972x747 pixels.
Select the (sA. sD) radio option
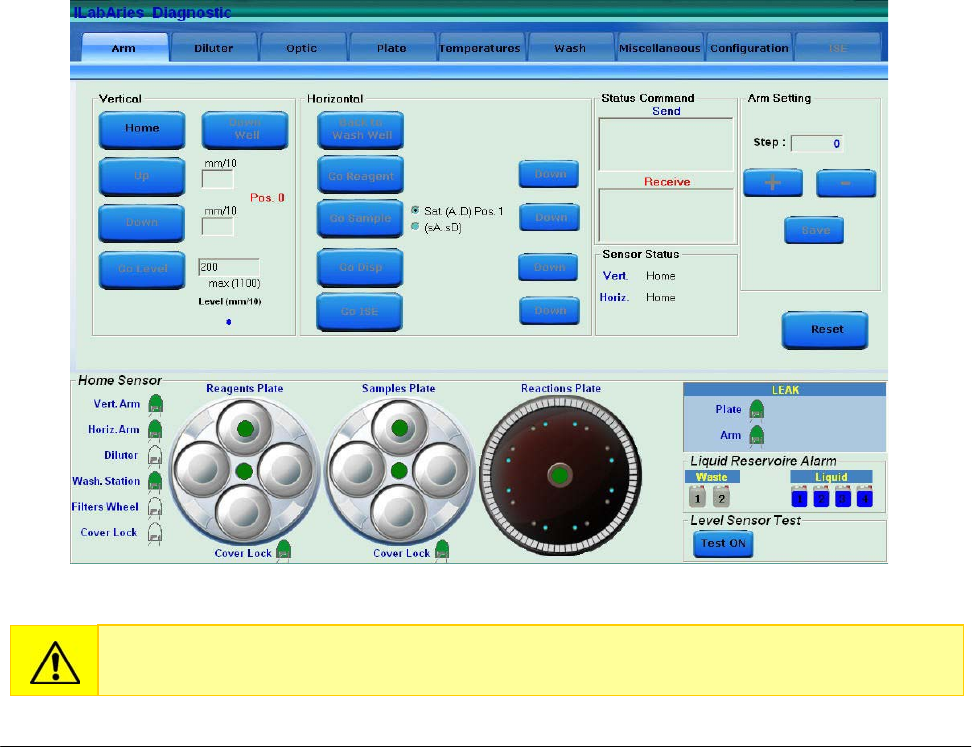(x=415, y=227)
